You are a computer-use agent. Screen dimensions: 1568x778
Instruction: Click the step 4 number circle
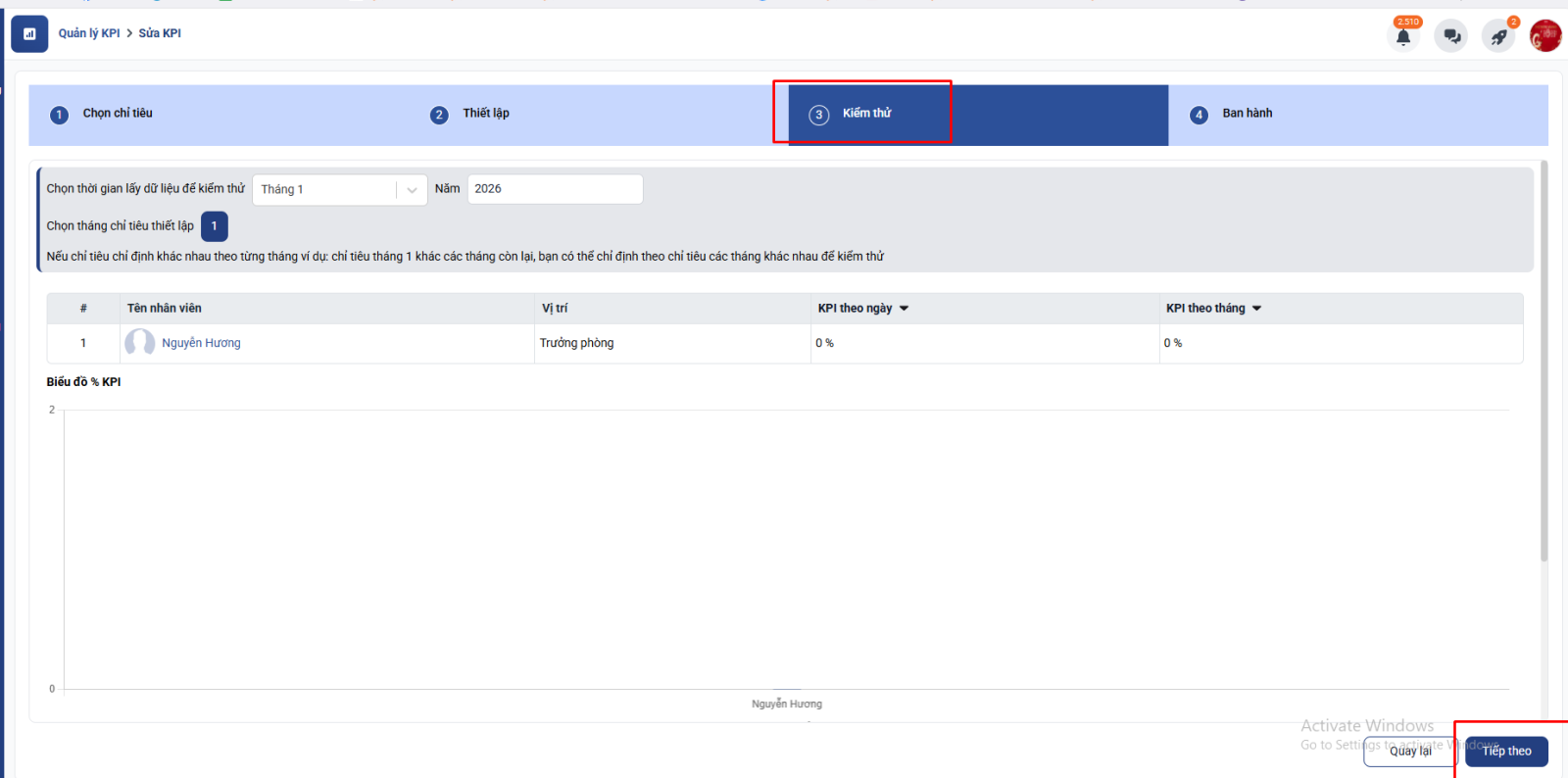[x=1199, y=115]
